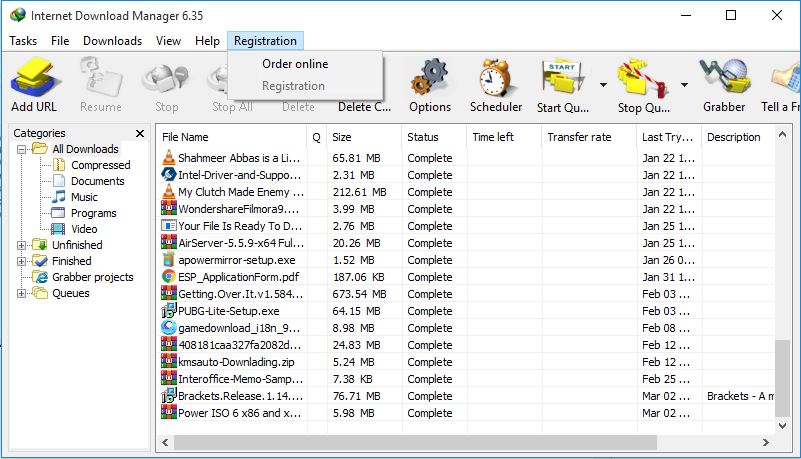Open the Grabber tool icon
Image resolution: width=801 pixels, height=459 pixels.
(x=724, y=78)
